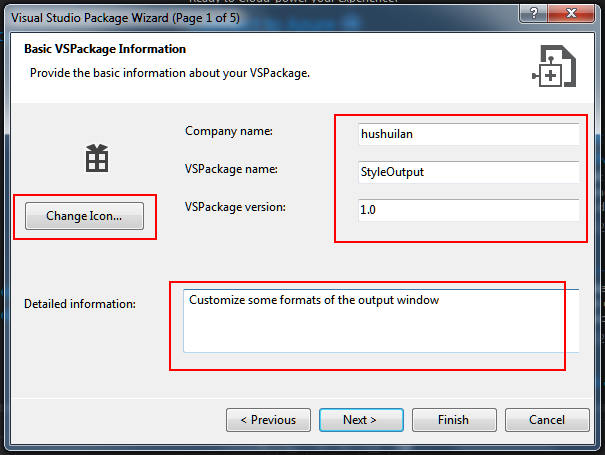Image resolution: width=605 pixels, height=455 pixels.
Task: Click into the VSPackage name field
Action: 468,172
